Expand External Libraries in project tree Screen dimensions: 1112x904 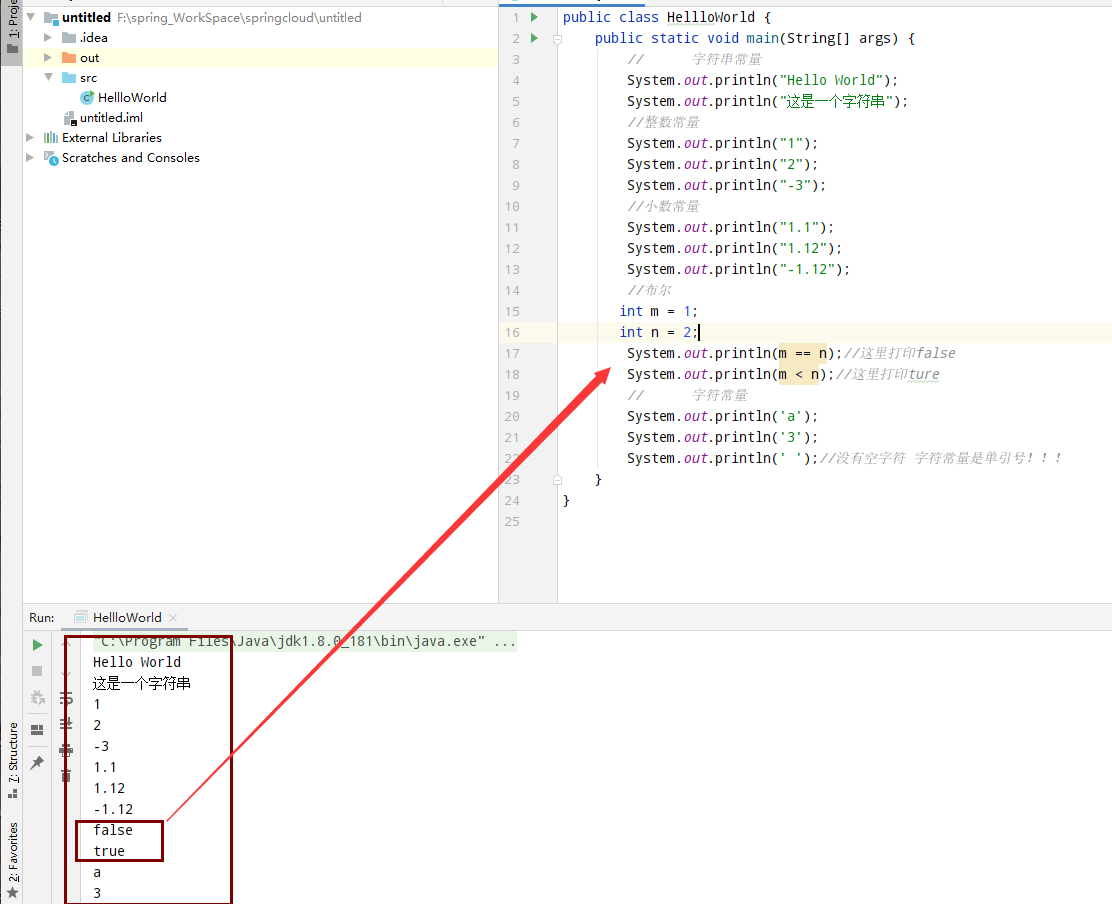30,138
